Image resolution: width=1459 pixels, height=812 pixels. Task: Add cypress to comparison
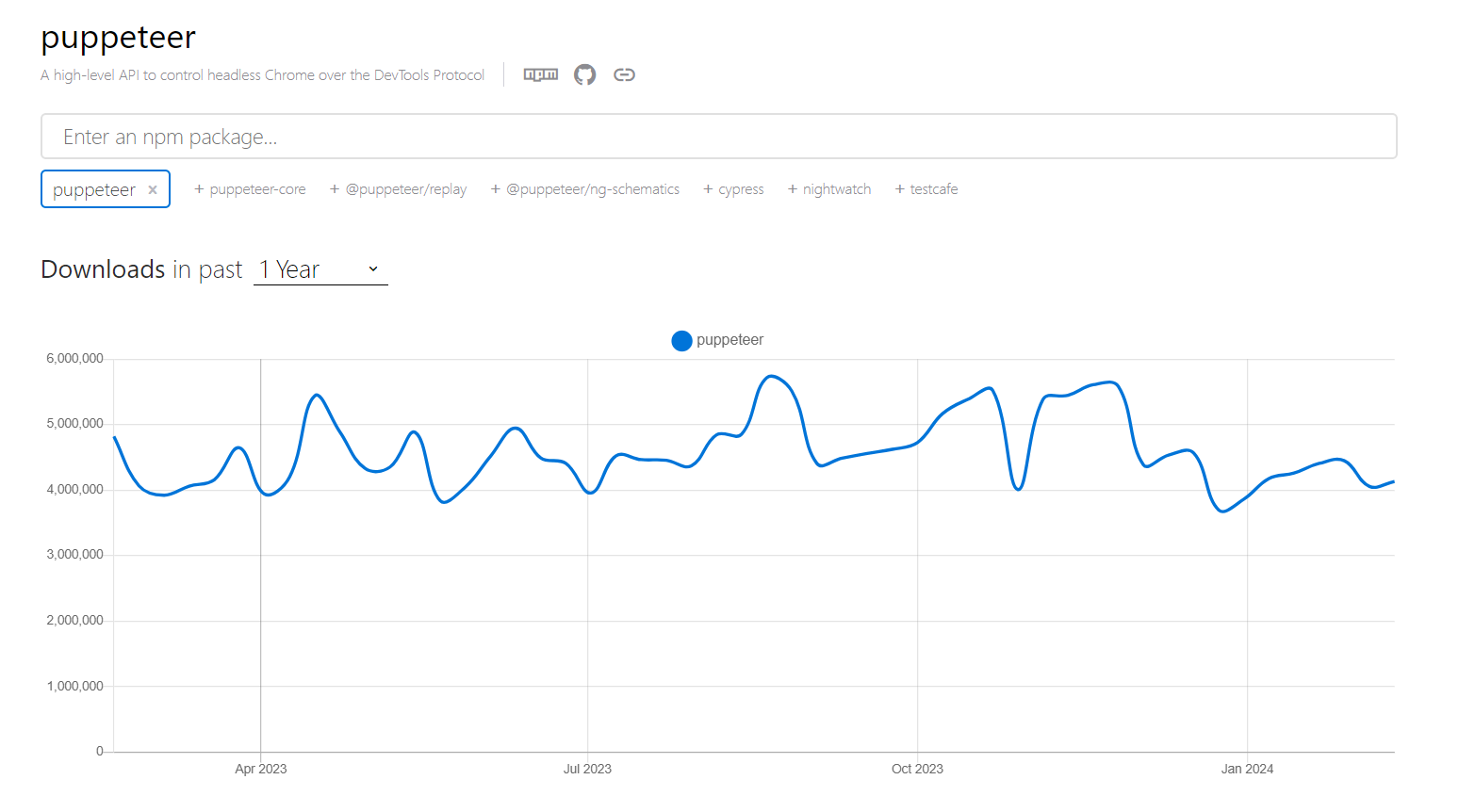[733, 189]
